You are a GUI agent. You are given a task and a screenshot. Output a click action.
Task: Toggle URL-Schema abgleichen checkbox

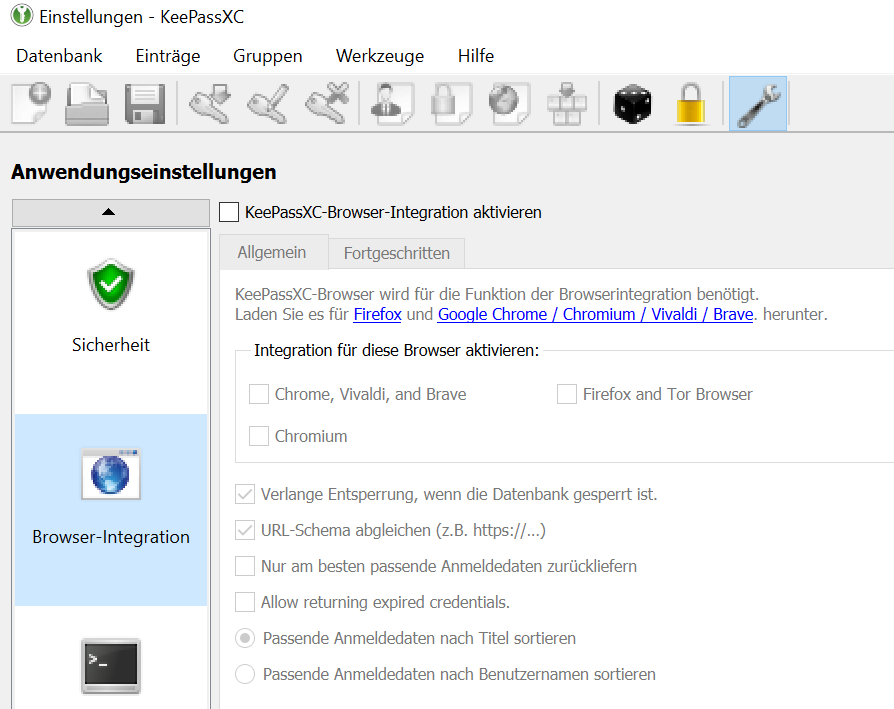245,530
